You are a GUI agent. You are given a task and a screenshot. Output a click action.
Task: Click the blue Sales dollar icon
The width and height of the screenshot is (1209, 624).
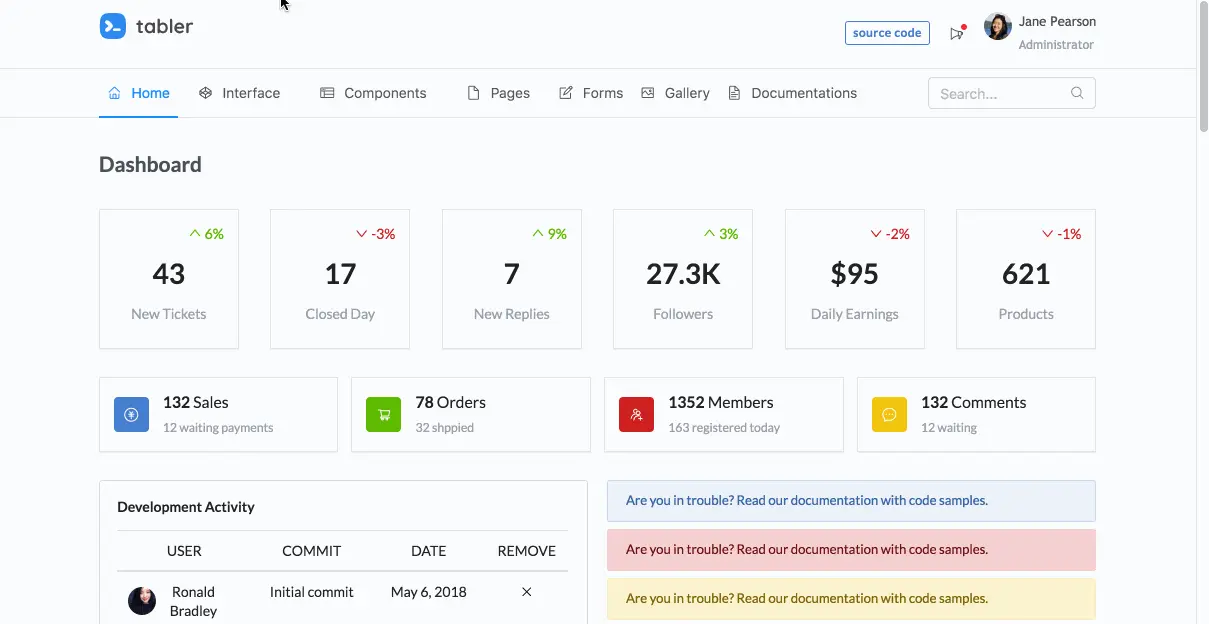(x=131, y=414)
